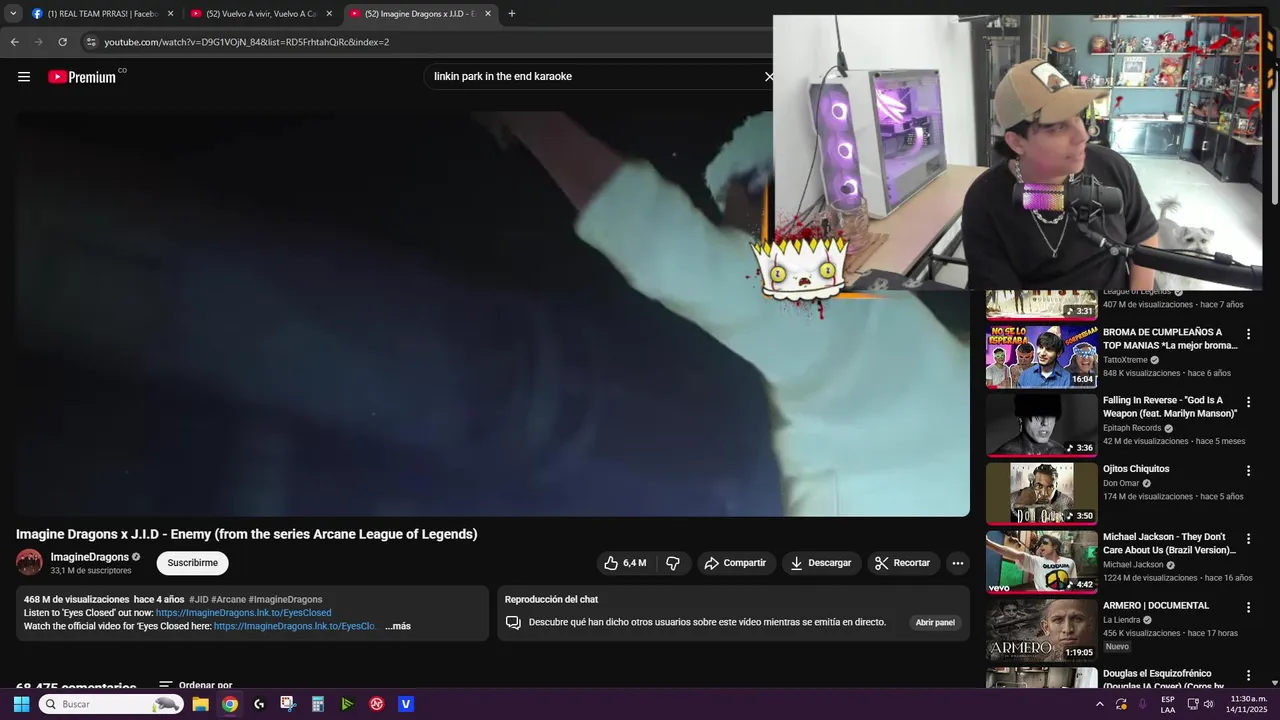Open ImagineDragons channel avatar
Screen dimensions: 1280x720
coord(29,562)
